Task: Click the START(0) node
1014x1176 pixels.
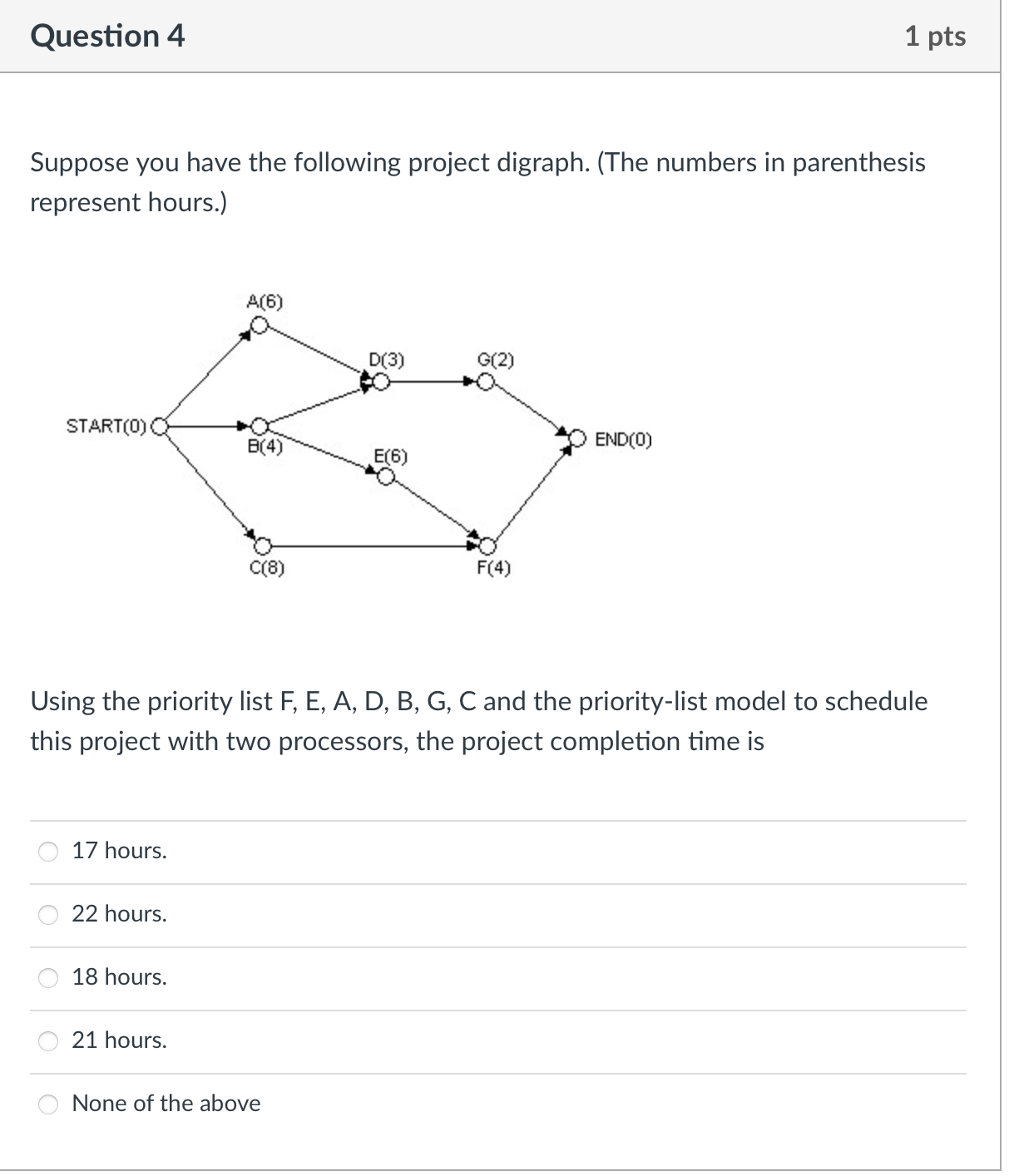Action: pos(161,427)
